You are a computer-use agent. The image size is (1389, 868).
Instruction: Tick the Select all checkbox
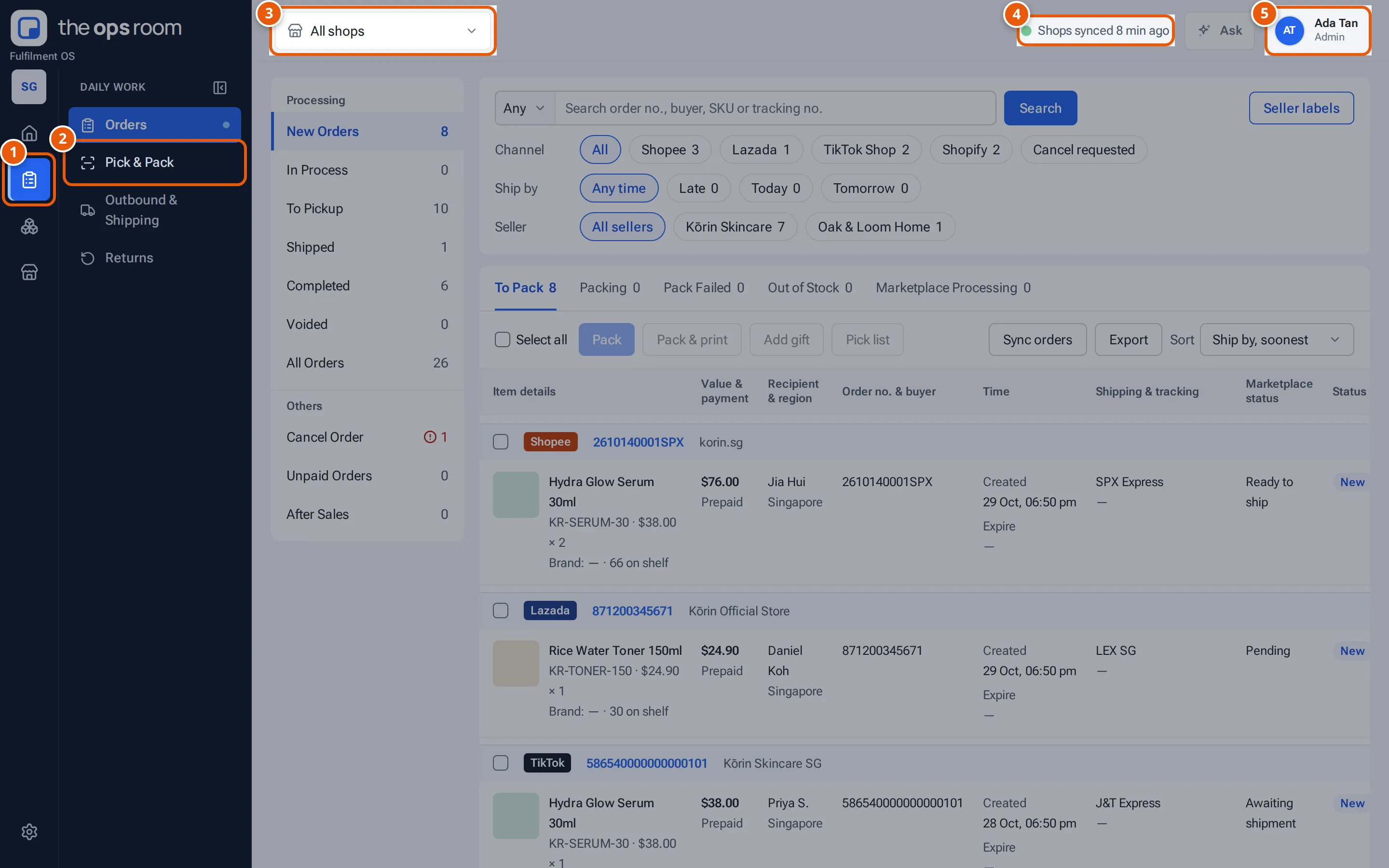502,339
